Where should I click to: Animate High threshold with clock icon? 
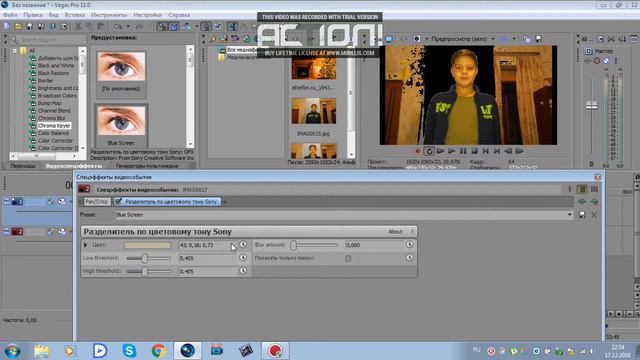click(243, 271)
